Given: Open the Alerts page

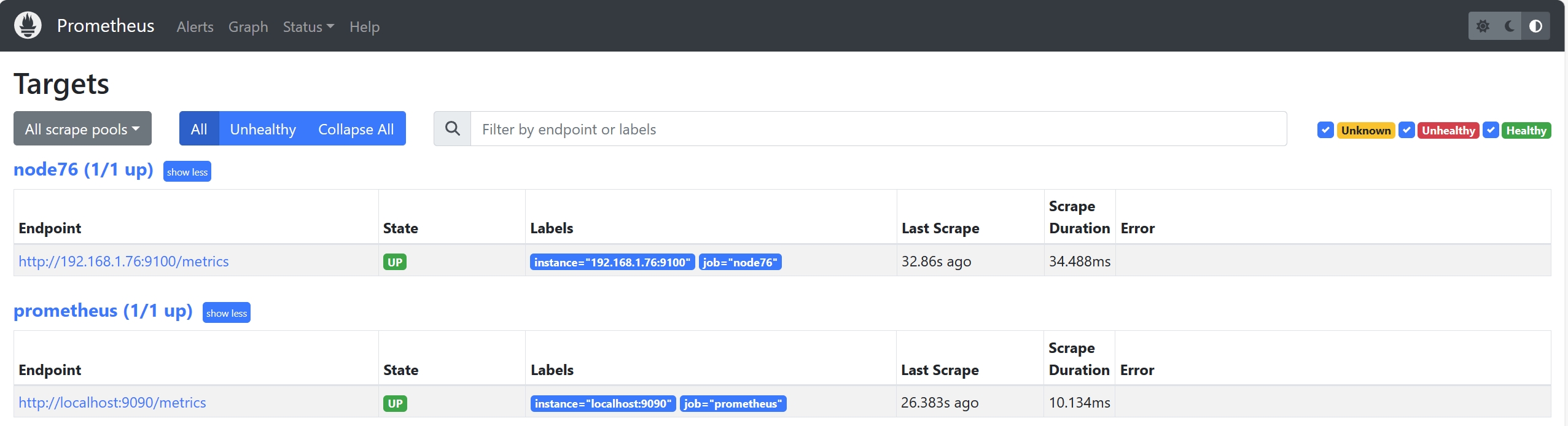Looking at the screenshot, I should tap(195, 27).
